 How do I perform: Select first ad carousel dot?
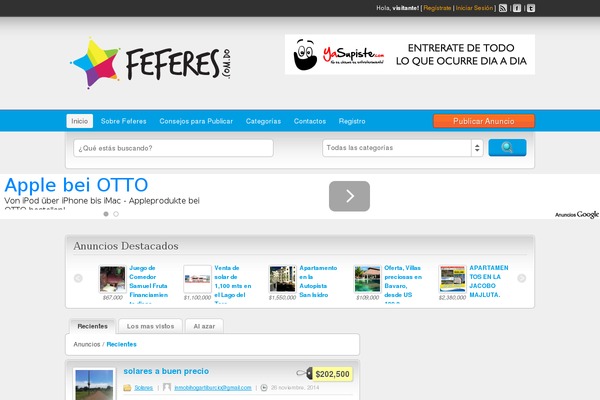[x=106, y=214]
